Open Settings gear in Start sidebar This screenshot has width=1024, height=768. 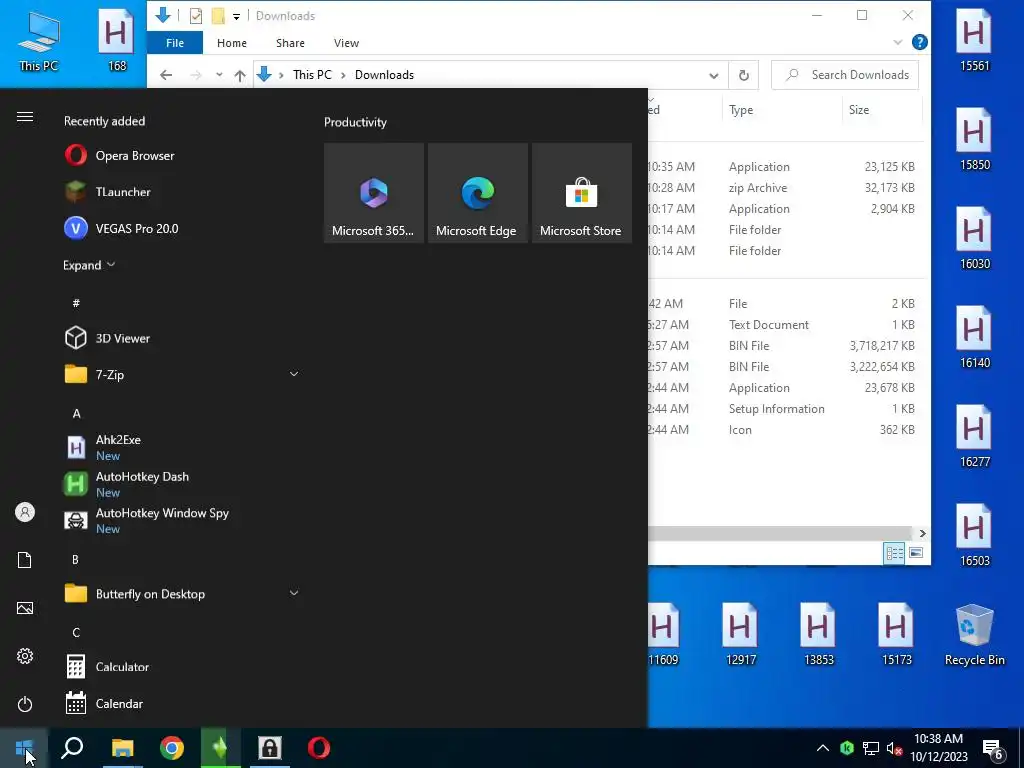point(25,656)
